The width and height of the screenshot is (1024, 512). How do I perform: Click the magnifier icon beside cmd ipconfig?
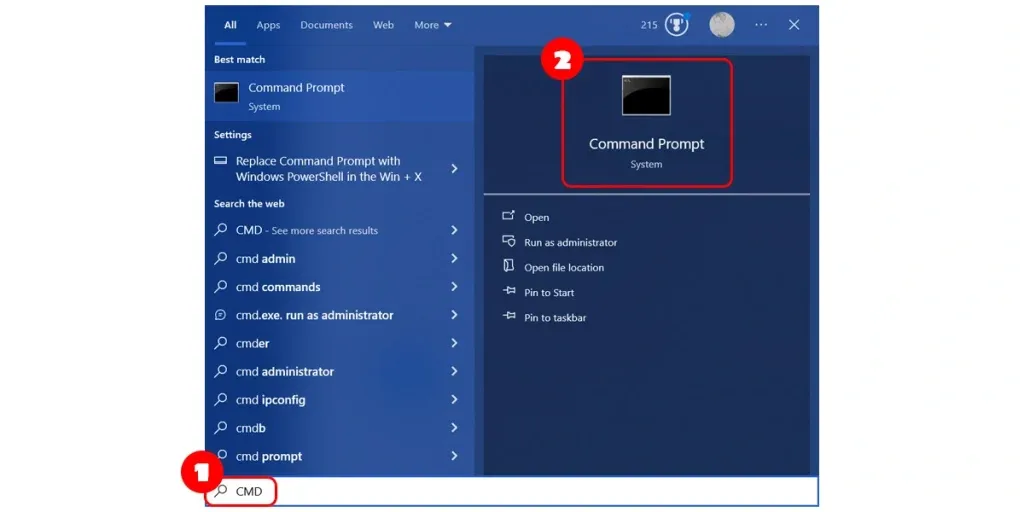(221, 399)
